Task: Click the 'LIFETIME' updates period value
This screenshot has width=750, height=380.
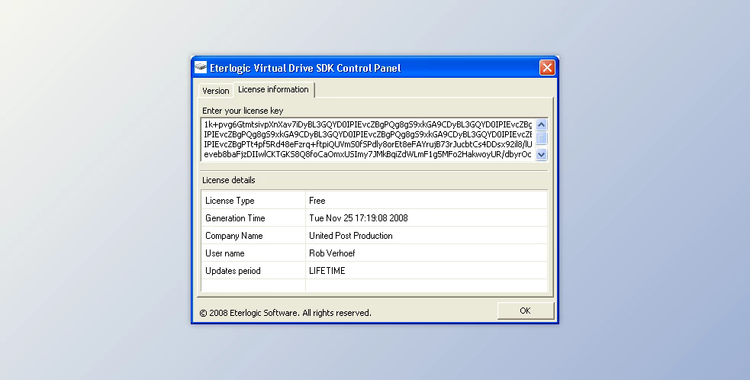Action: click(327, 270)
